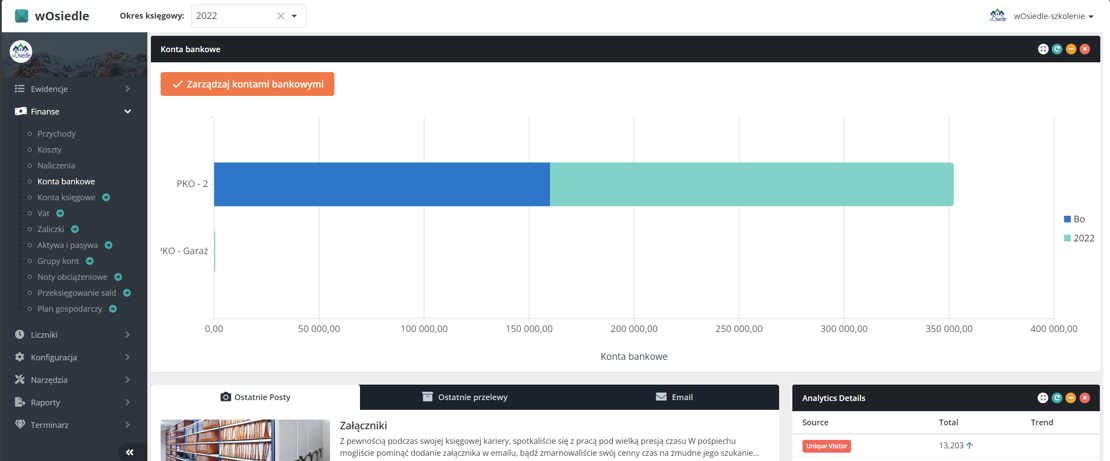Click the refresh icon in Konta bankowe panel

click(x=1057, y=49)
